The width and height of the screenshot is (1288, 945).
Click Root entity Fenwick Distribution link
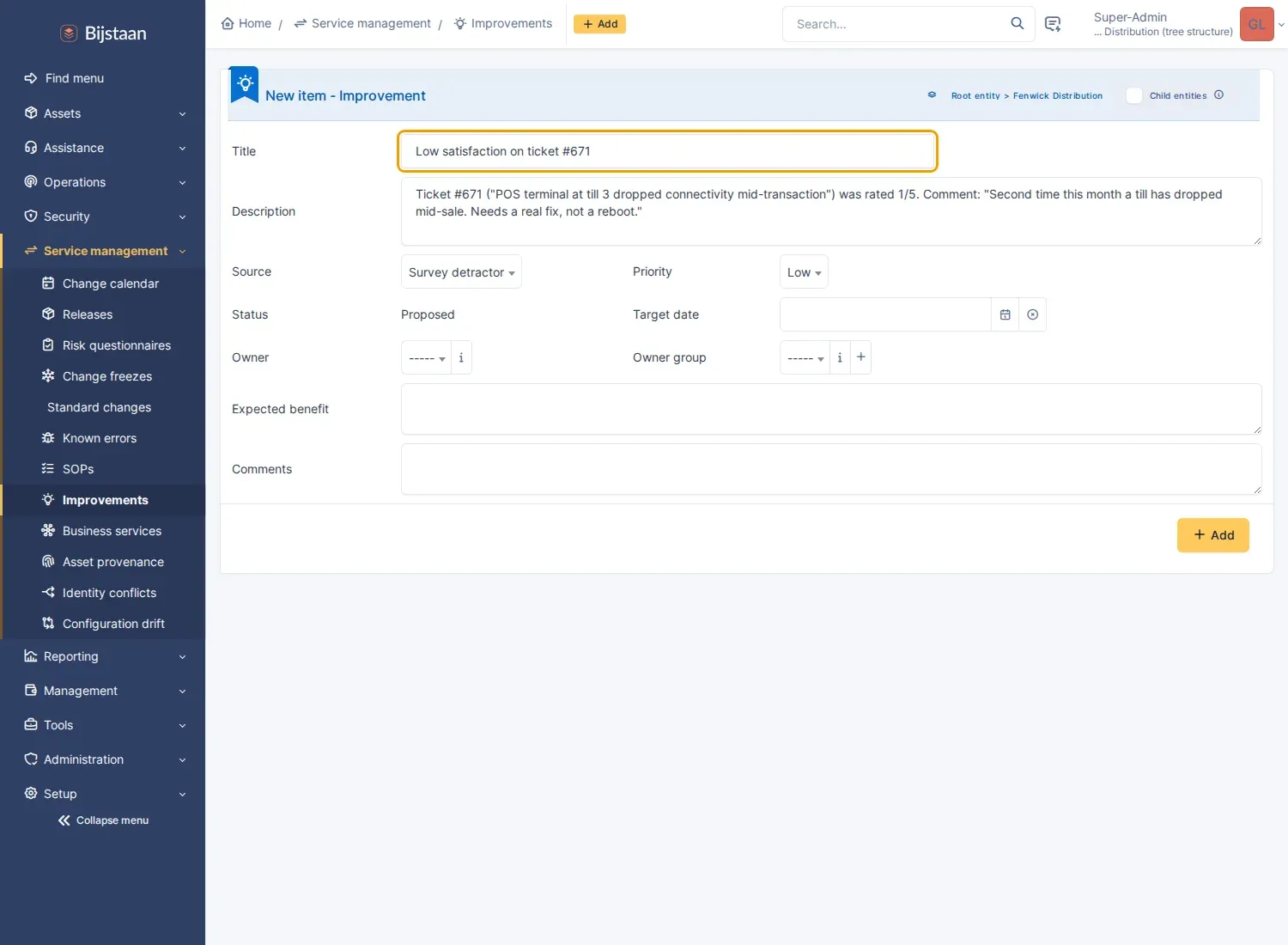[x=1026, y=95]
